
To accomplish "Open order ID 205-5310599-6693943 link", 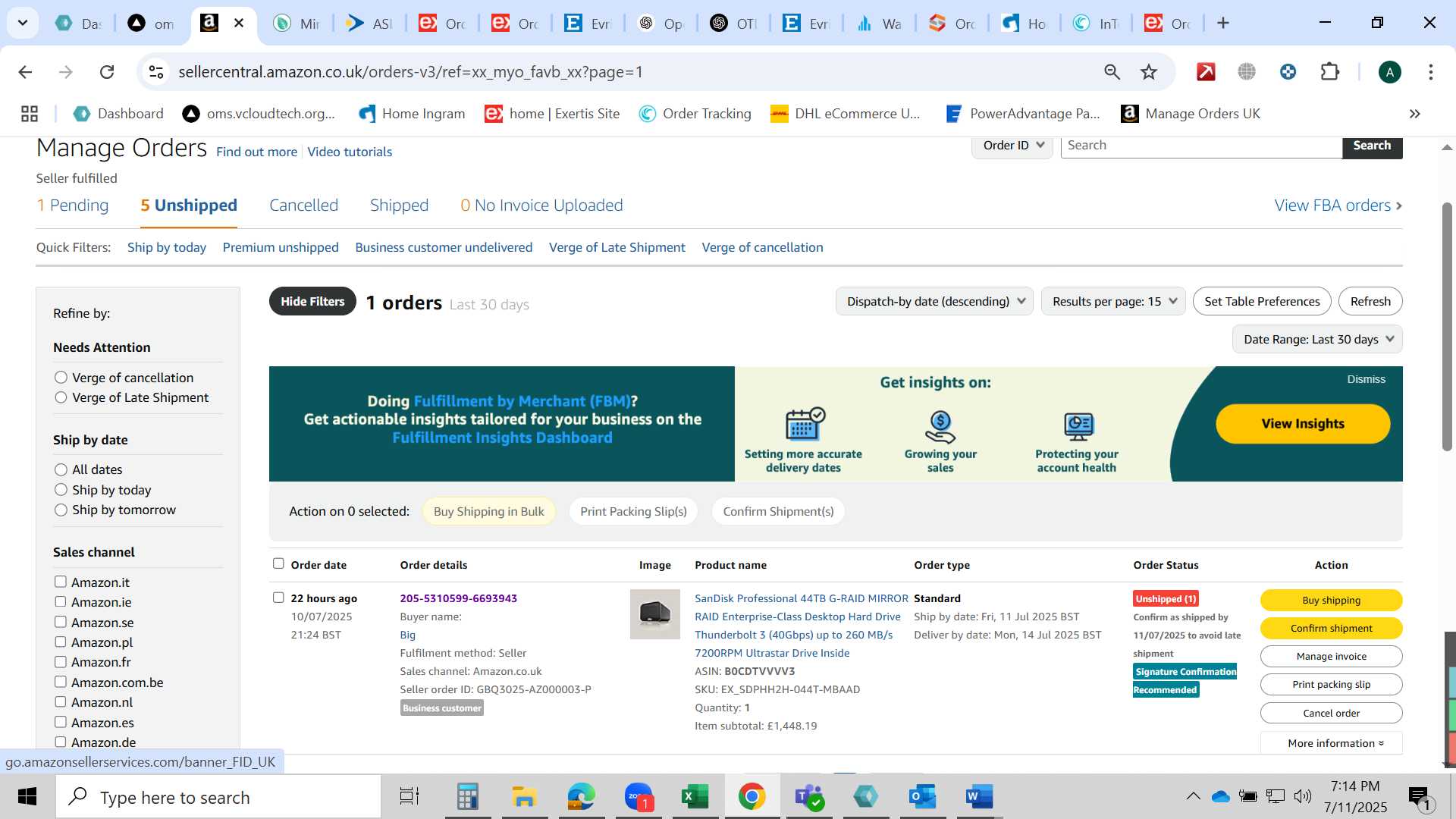I will click(459, 598).
